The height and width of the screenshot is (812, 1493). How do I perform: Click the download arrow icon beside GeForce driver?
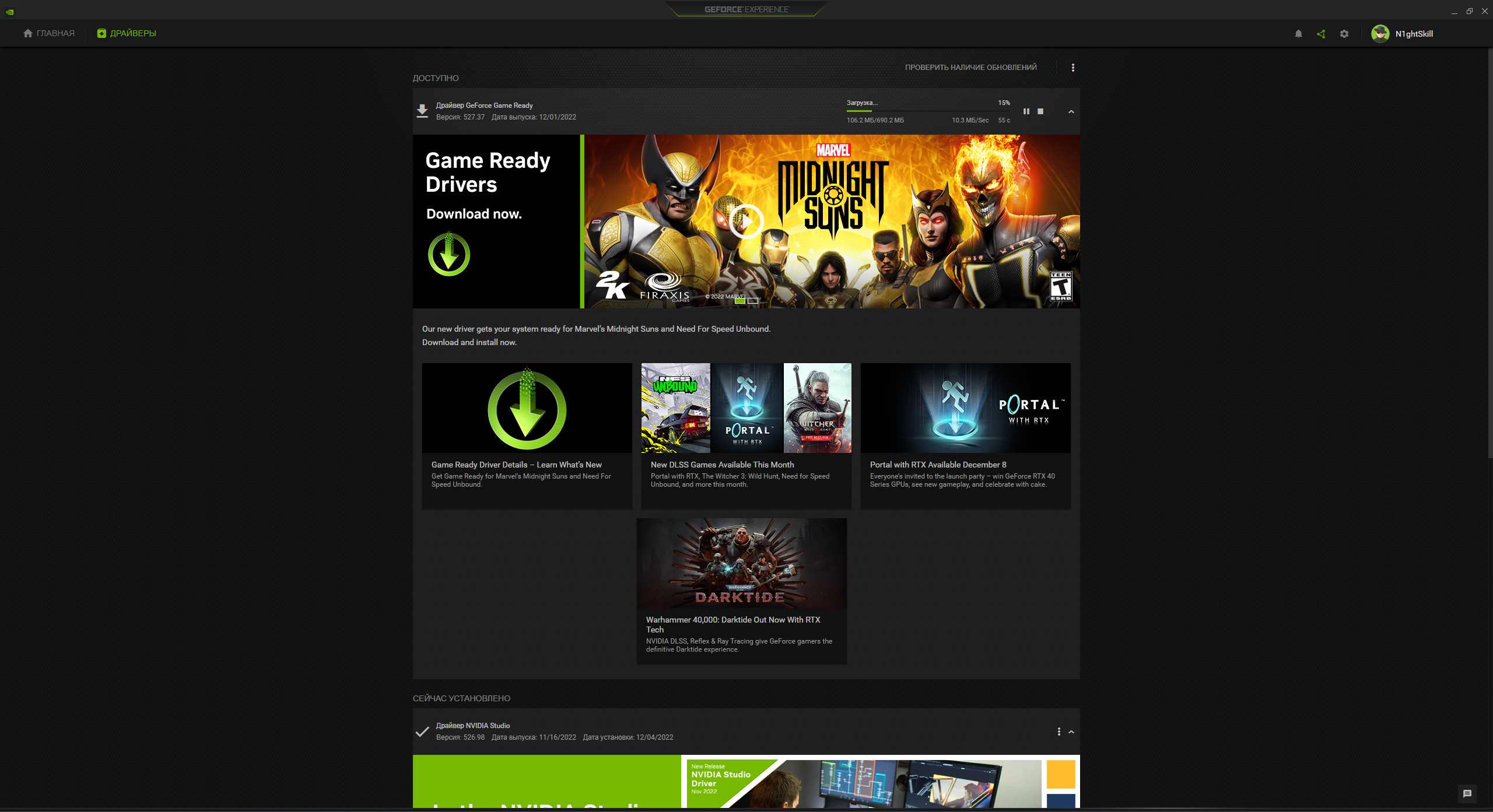(x=422, y=111)
